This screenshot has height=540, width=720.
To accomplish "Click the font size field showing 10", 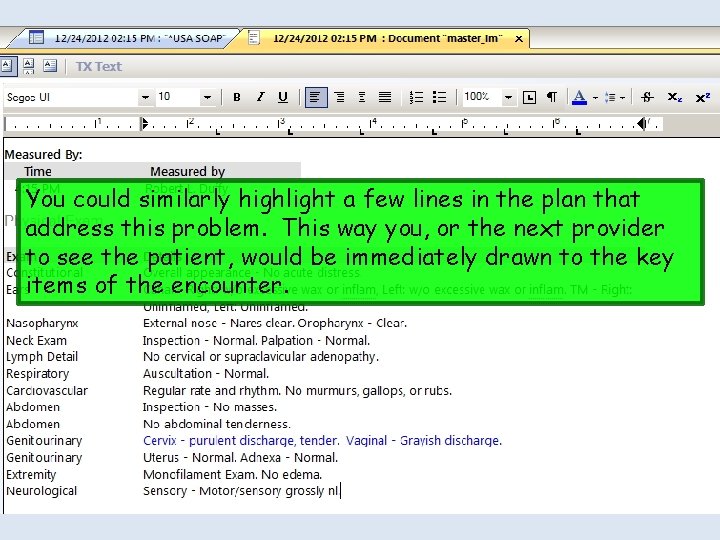I will 178,97.
